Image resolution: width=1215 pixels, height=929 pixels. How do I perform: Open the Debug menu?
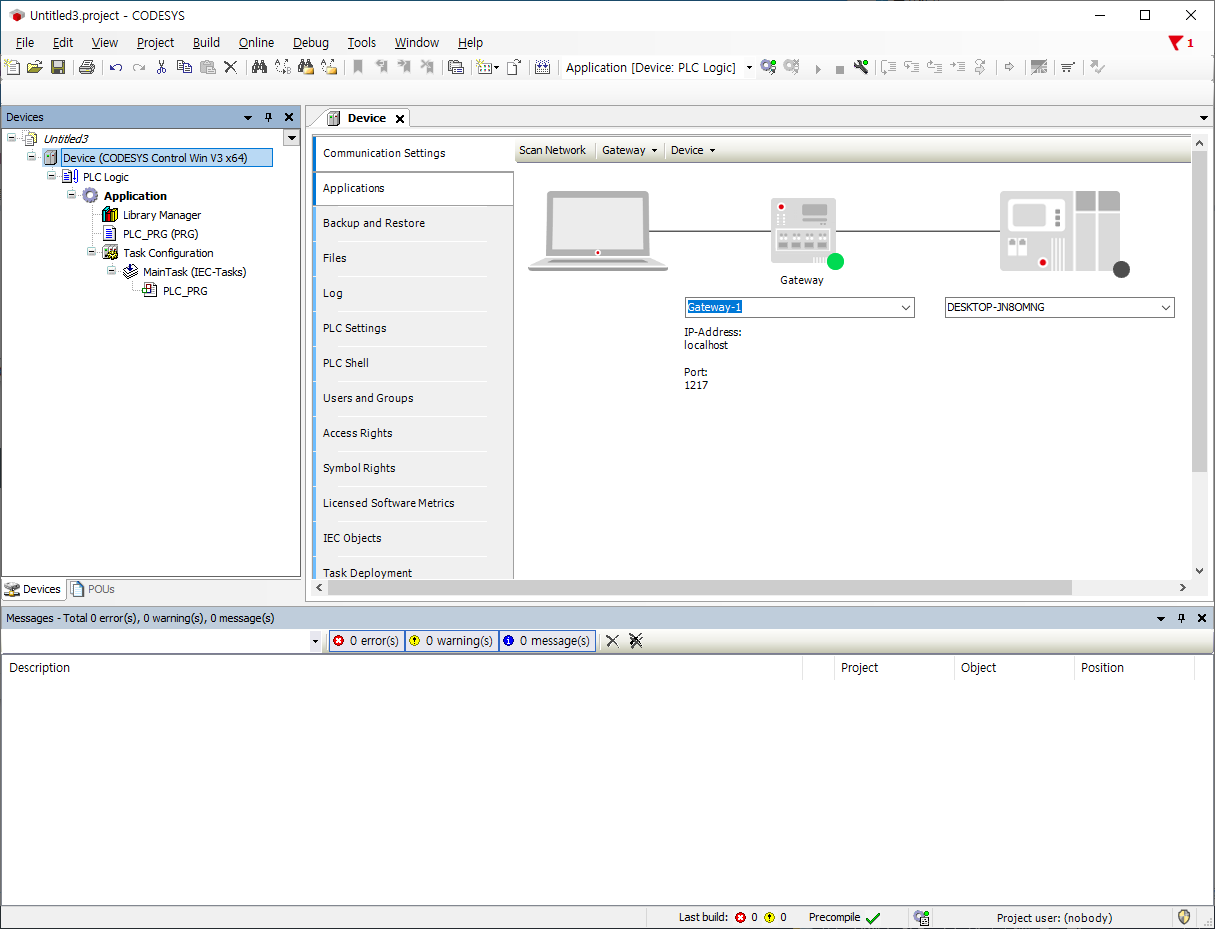coord(310,43)
